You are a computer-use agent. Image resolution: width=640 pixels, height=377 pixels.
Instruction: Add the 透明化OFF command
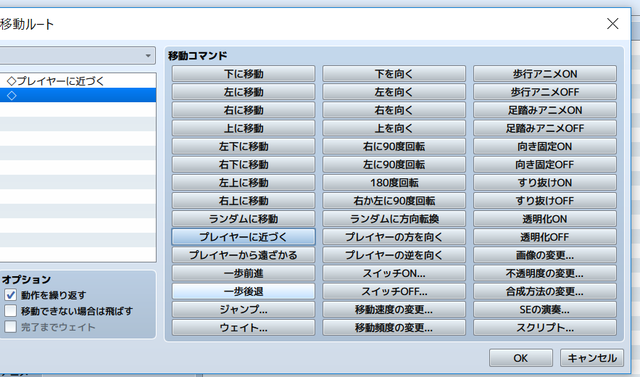pos(544,237)
